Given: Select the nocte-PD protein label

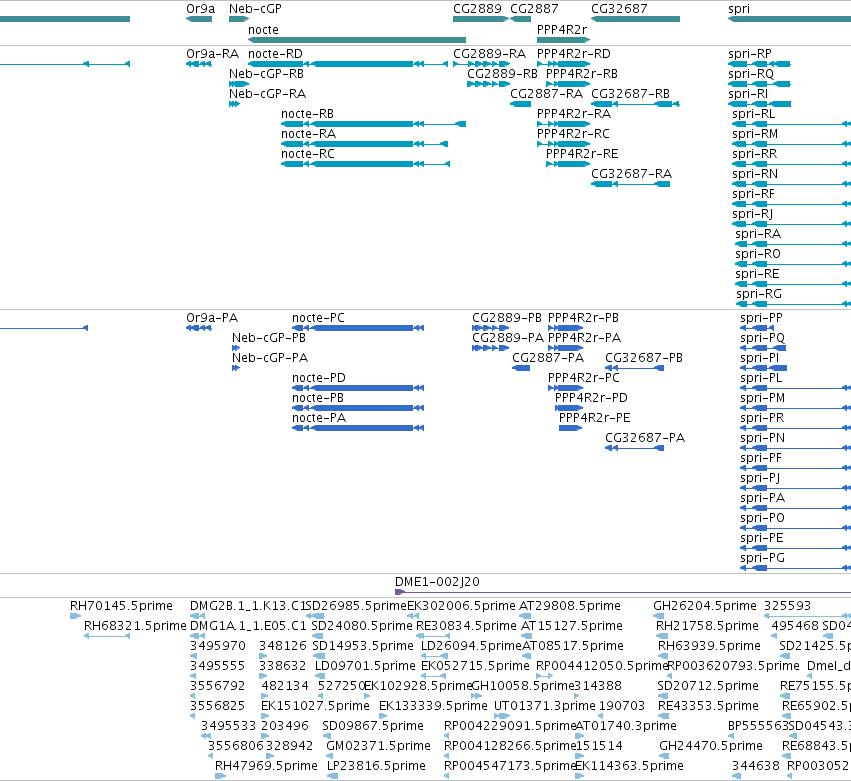Looking at the screenshot, I should click(319, 378).
